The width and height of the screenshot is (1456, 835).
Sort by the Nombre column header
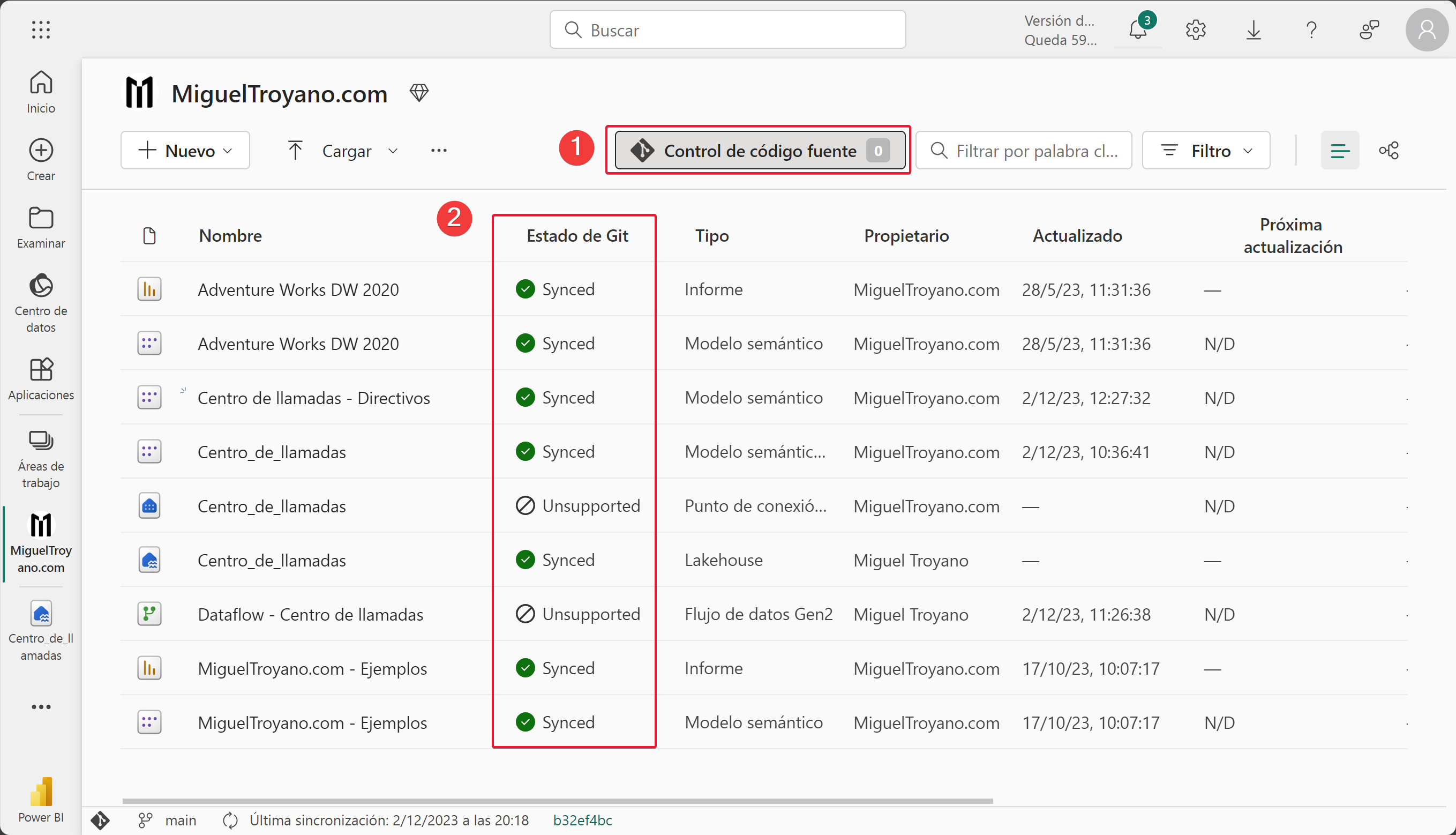230,236
